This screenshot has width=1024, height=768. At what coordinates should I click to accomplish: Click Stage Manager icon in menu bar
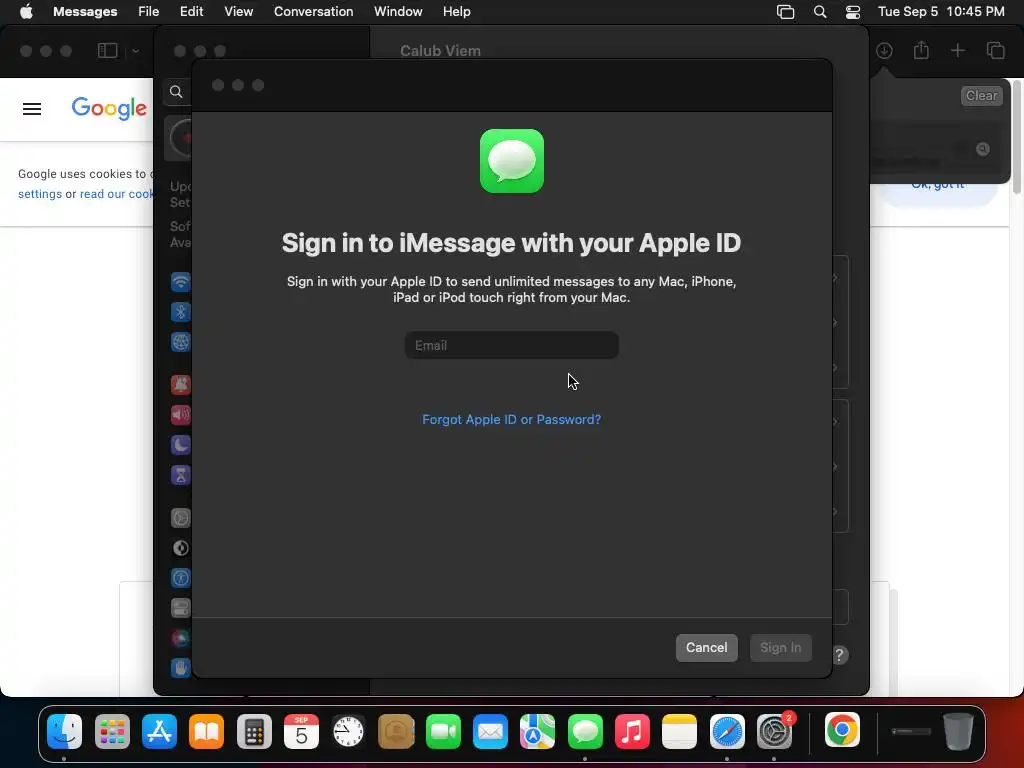tap(786, 12)
